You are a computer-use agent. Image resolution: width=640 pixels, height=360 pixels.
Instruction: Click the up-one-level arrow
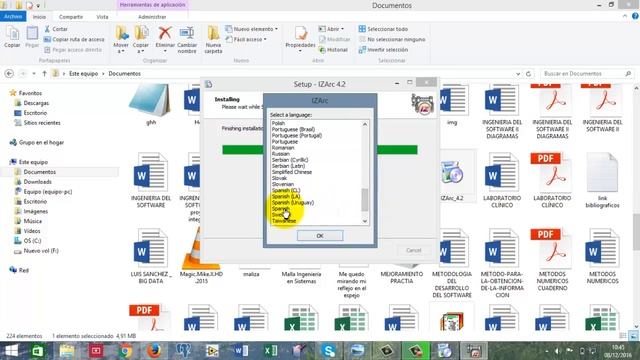(x=44, y=73)
